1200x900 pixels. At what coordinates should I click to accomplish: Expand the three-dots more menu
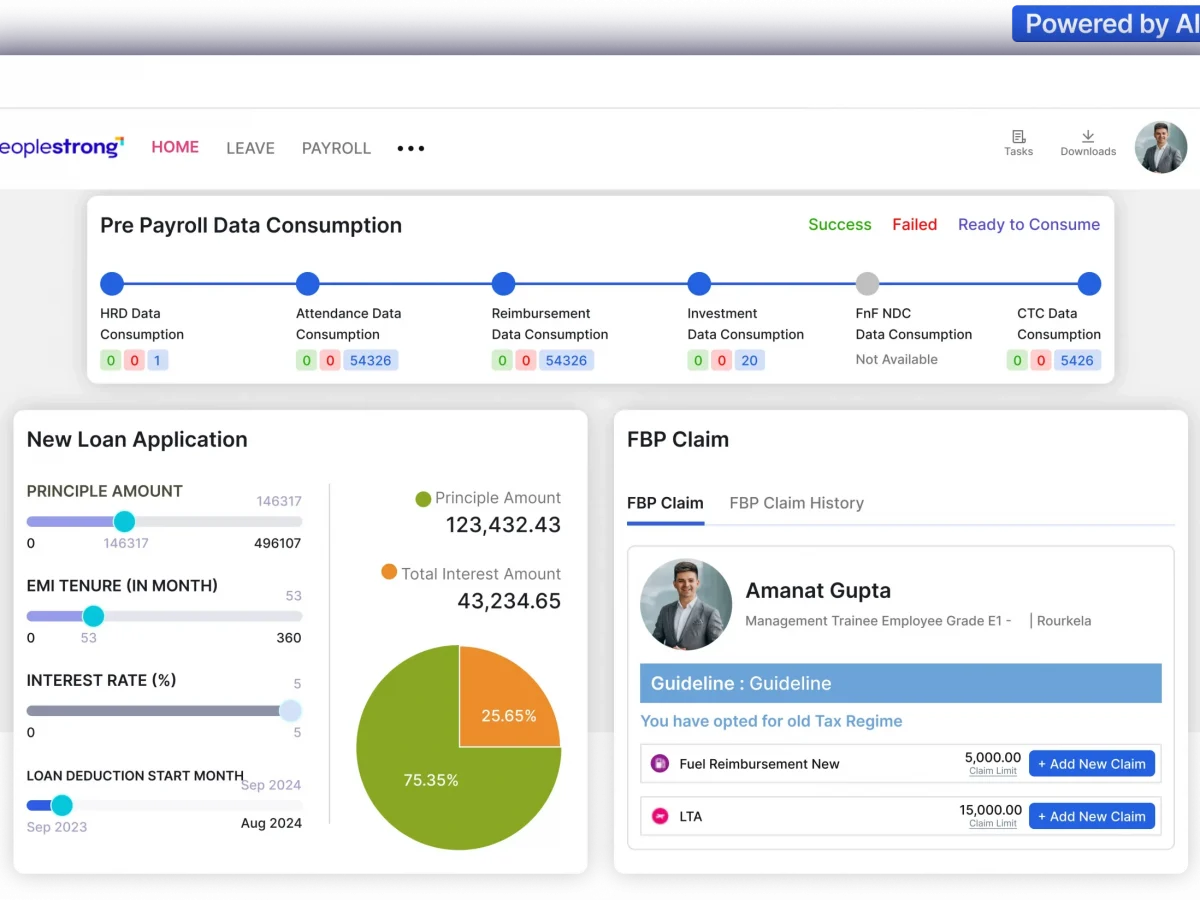(x=411, y=148)
